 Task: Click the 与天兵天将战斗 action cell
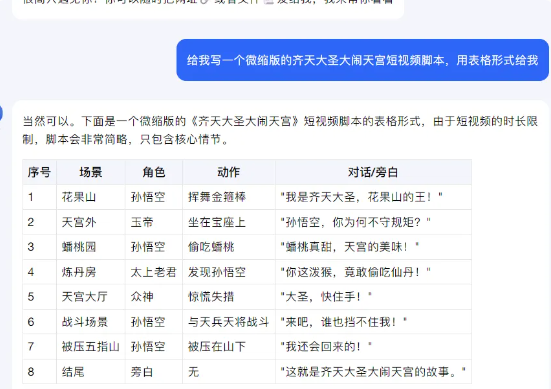(229, 322)
